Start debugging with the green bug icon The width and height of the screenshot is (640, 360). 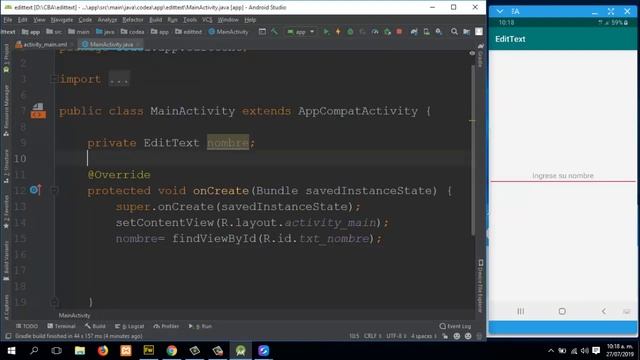coord(350,32)
